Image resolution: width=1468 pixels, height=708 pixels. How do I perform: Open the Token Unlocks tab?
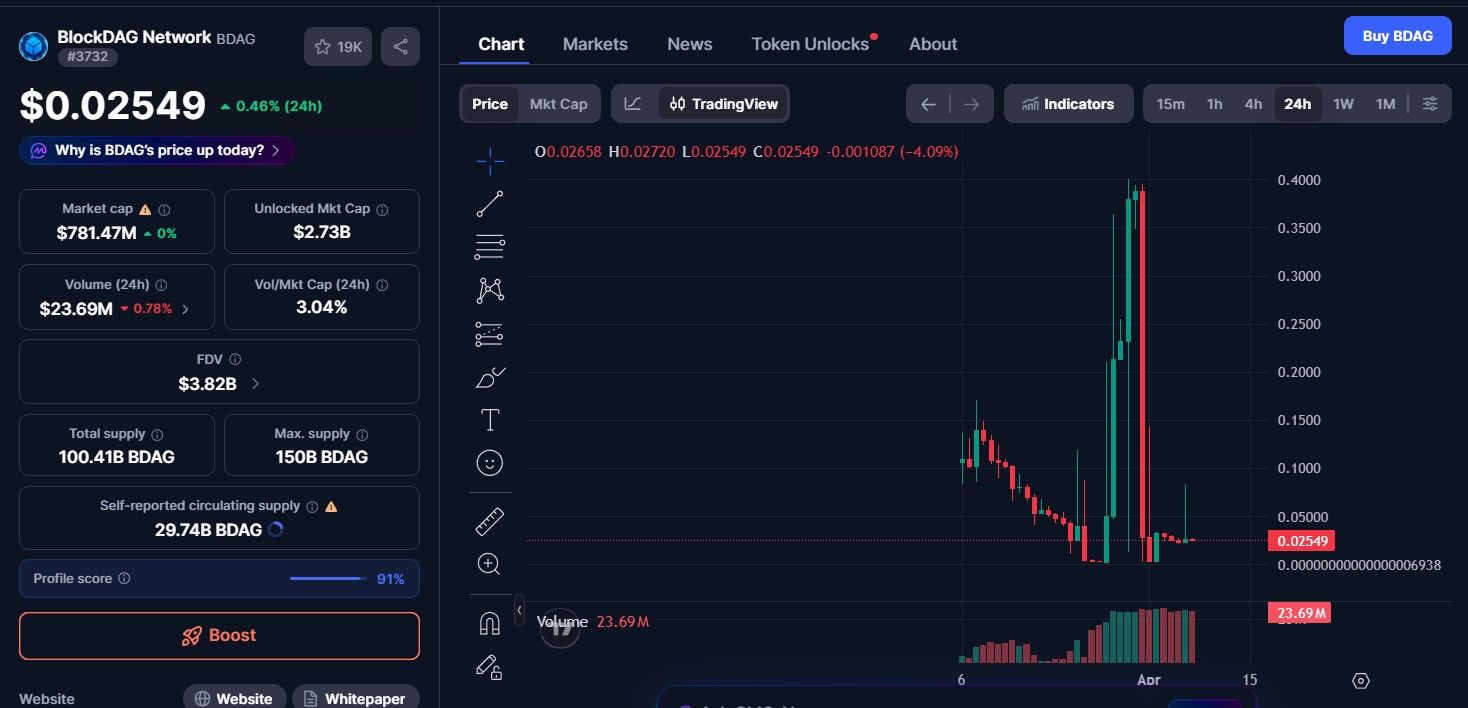810,43
